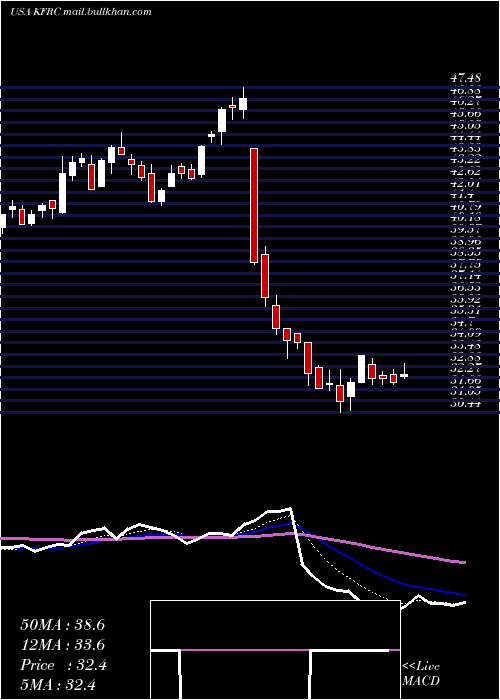Select the 50MA : 38.6 readout
The height and width of the screenshot is (700, 500).
pos(62,625)
